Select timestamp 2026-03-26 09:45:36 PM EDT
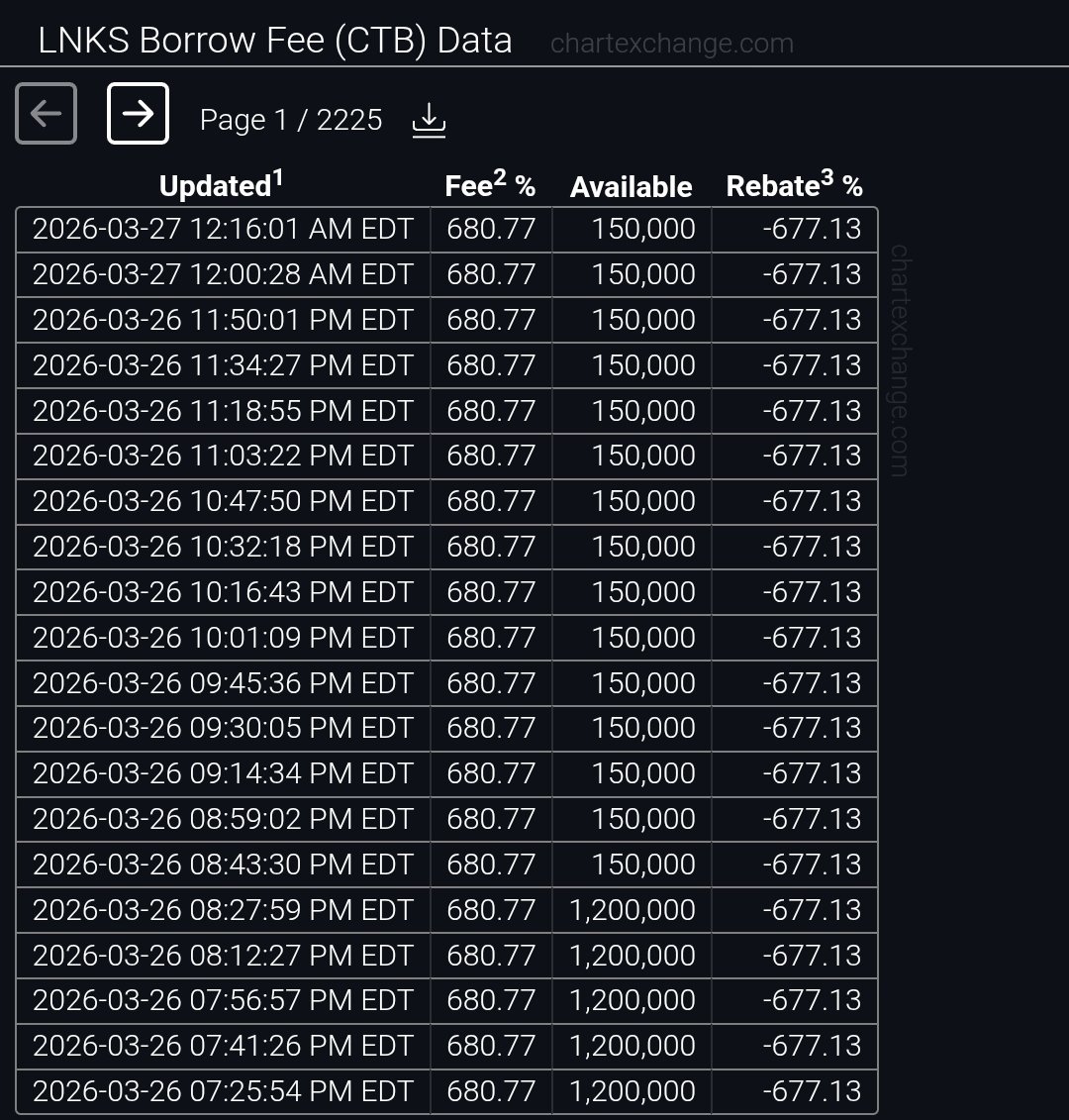The image size is (1069, 1120). click(x=223, y=683)
